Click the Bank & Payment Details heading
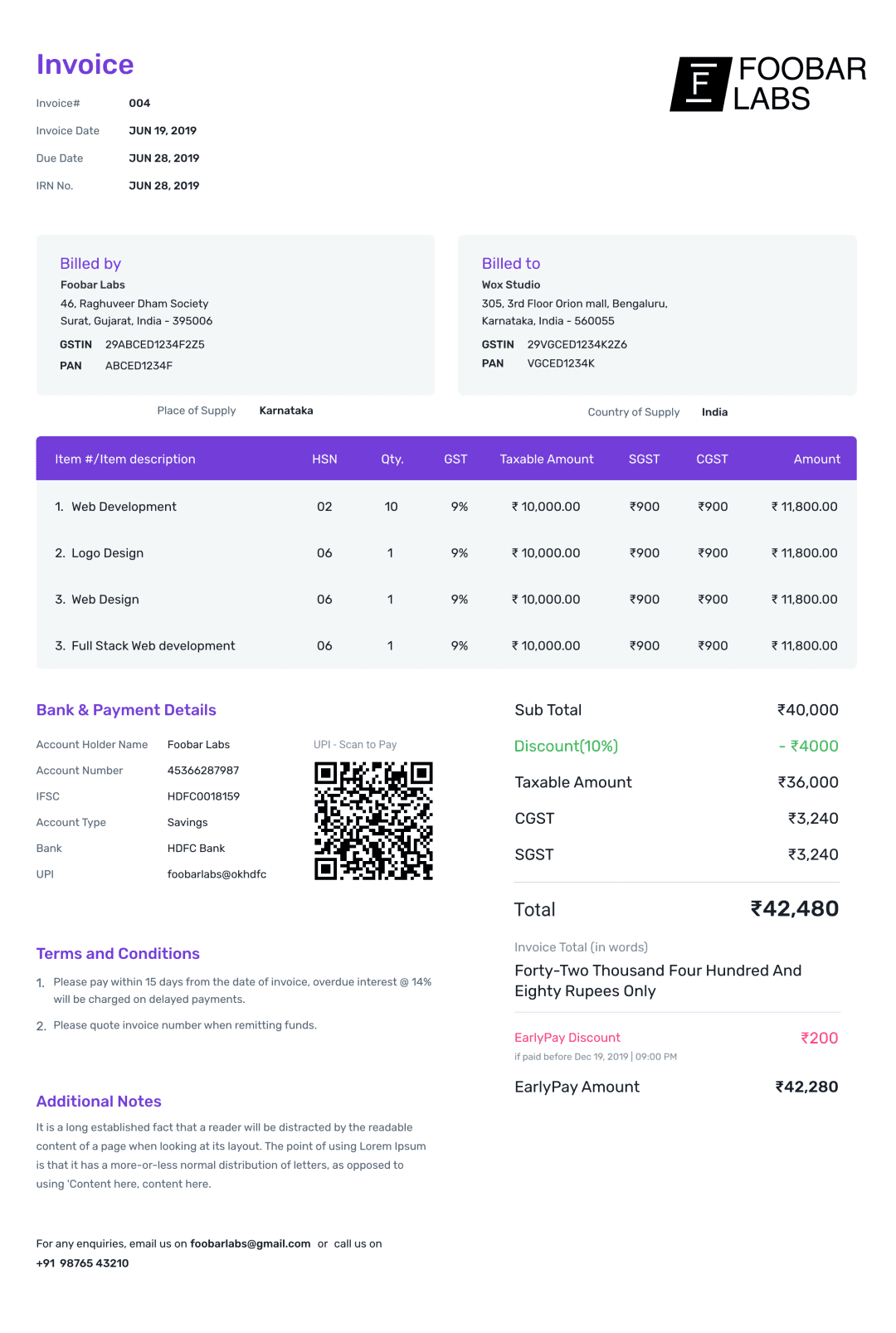Image resolution: width=896 pixels, height=1333 pixels. pos(126,710)
